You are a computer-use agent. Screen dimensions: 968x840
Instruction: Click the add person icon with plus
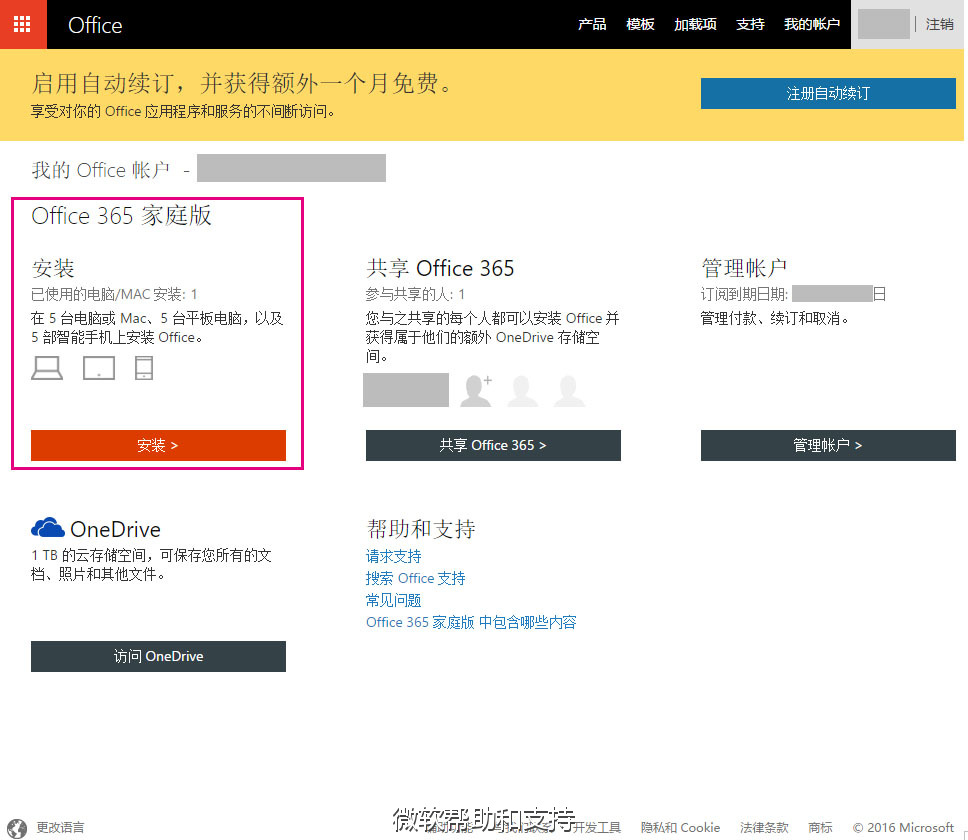(477, 390)
